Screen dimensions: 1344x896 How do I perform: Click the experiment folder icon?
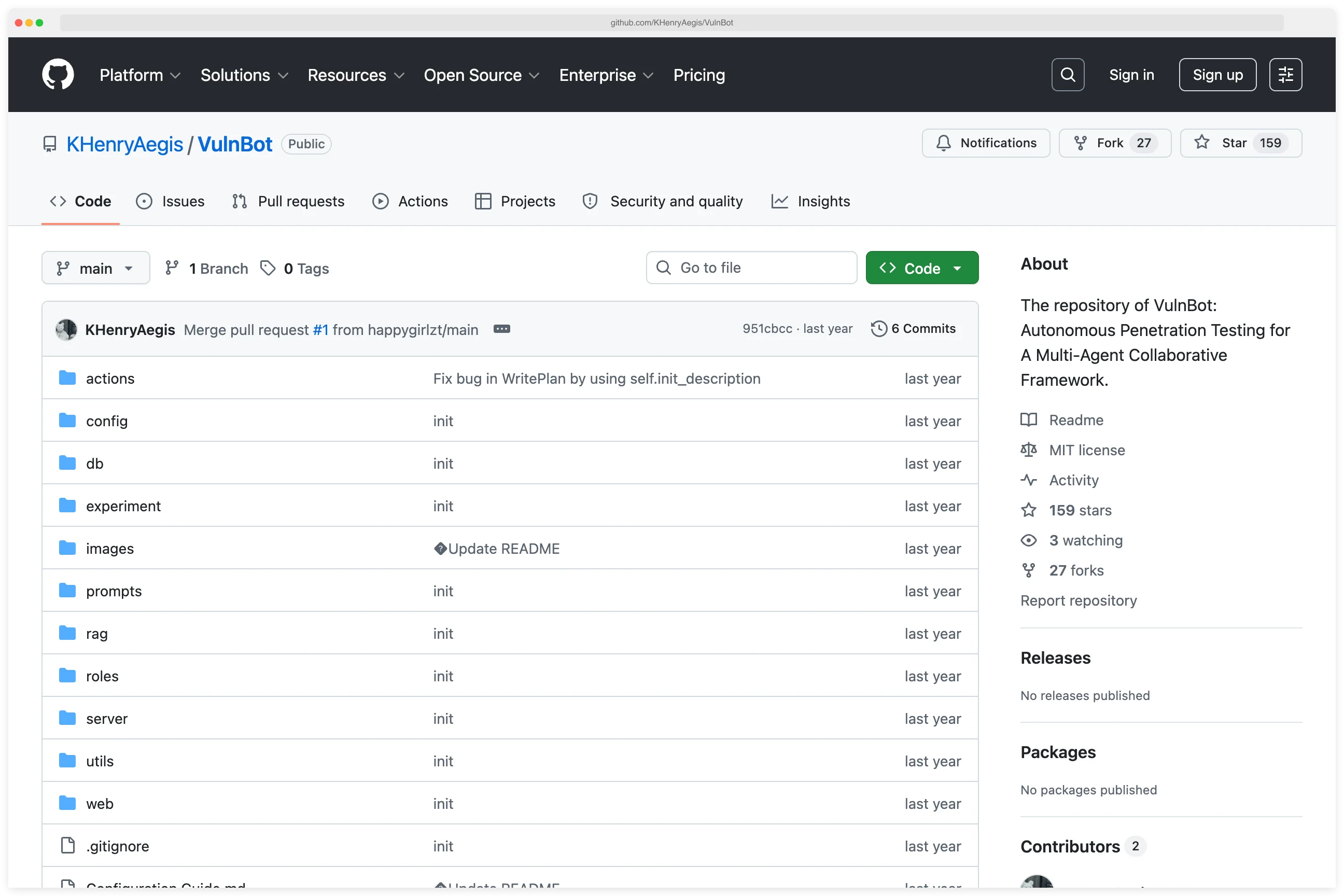(x=67, y=506)
